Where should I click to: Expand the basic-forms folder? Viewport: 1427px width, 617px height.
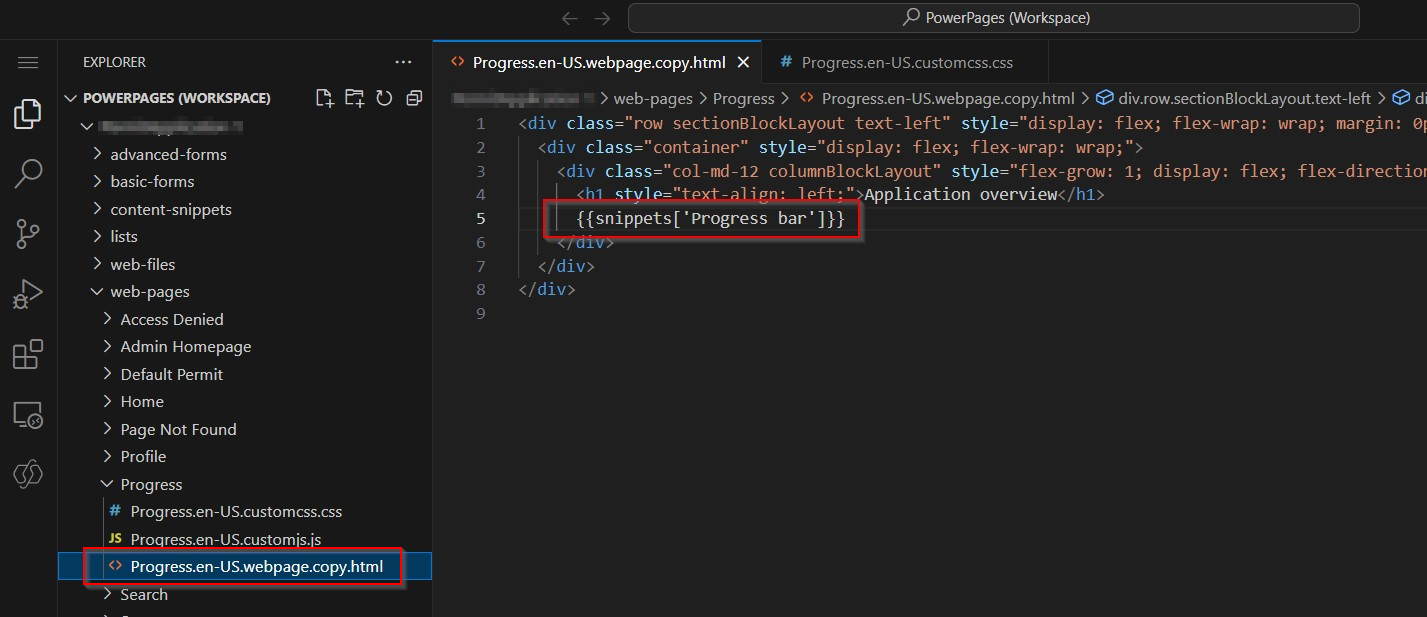(x=152, y=181)
